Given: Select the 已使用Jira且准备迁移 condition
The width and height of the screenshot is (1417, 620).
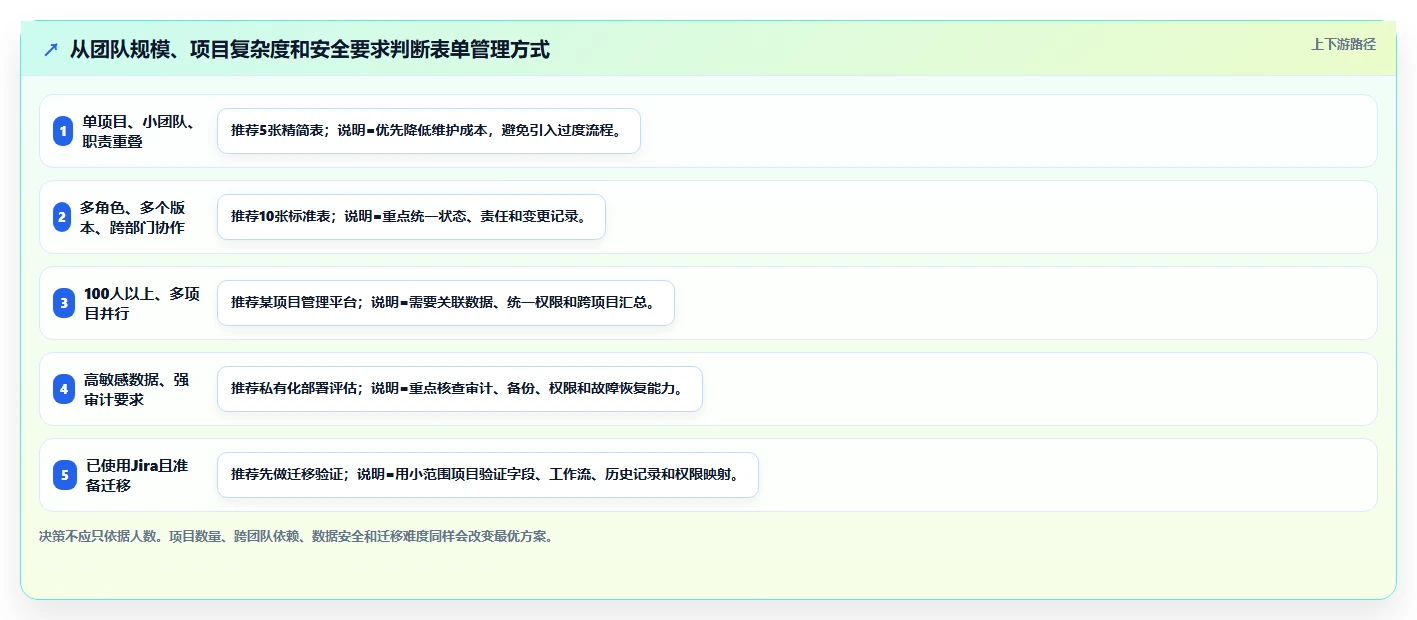Looking at the screenshot, I should coord(137,475).
